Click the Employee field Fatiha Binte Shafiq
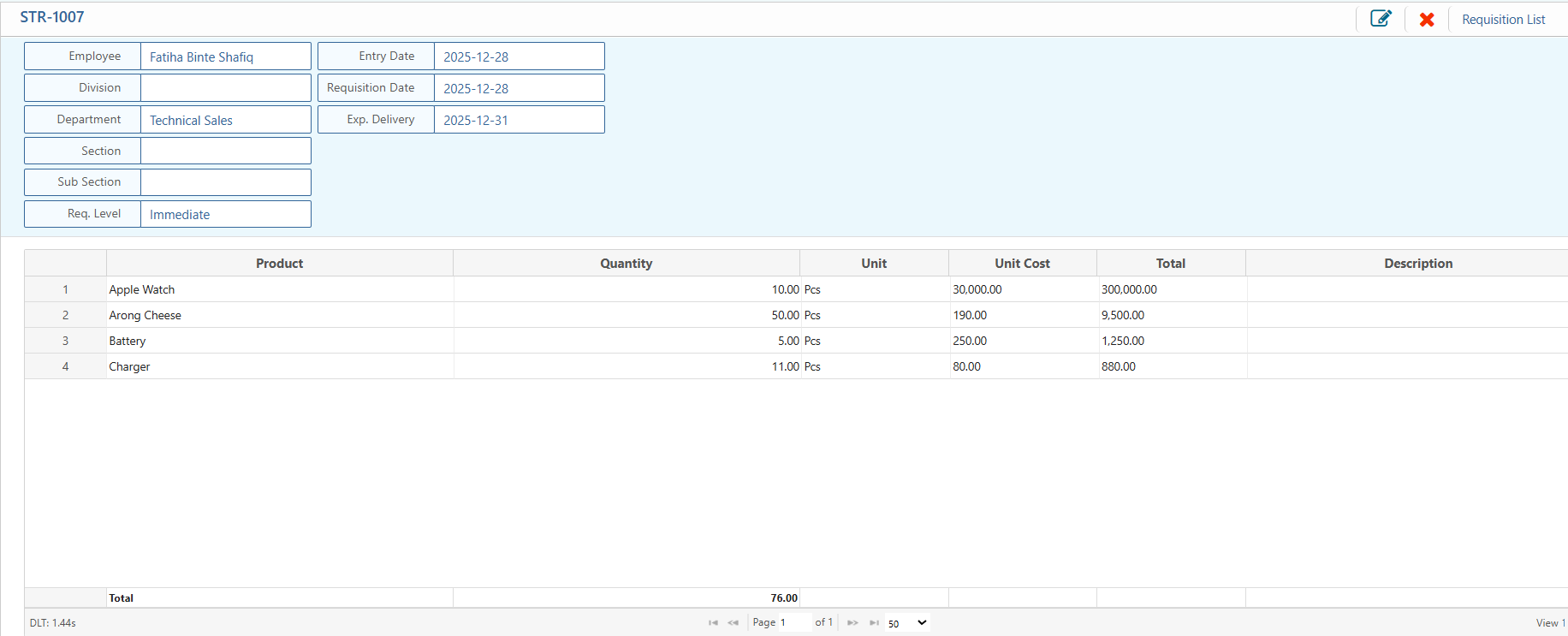Viewport: 1568px width, 636px height. (225, 56)
